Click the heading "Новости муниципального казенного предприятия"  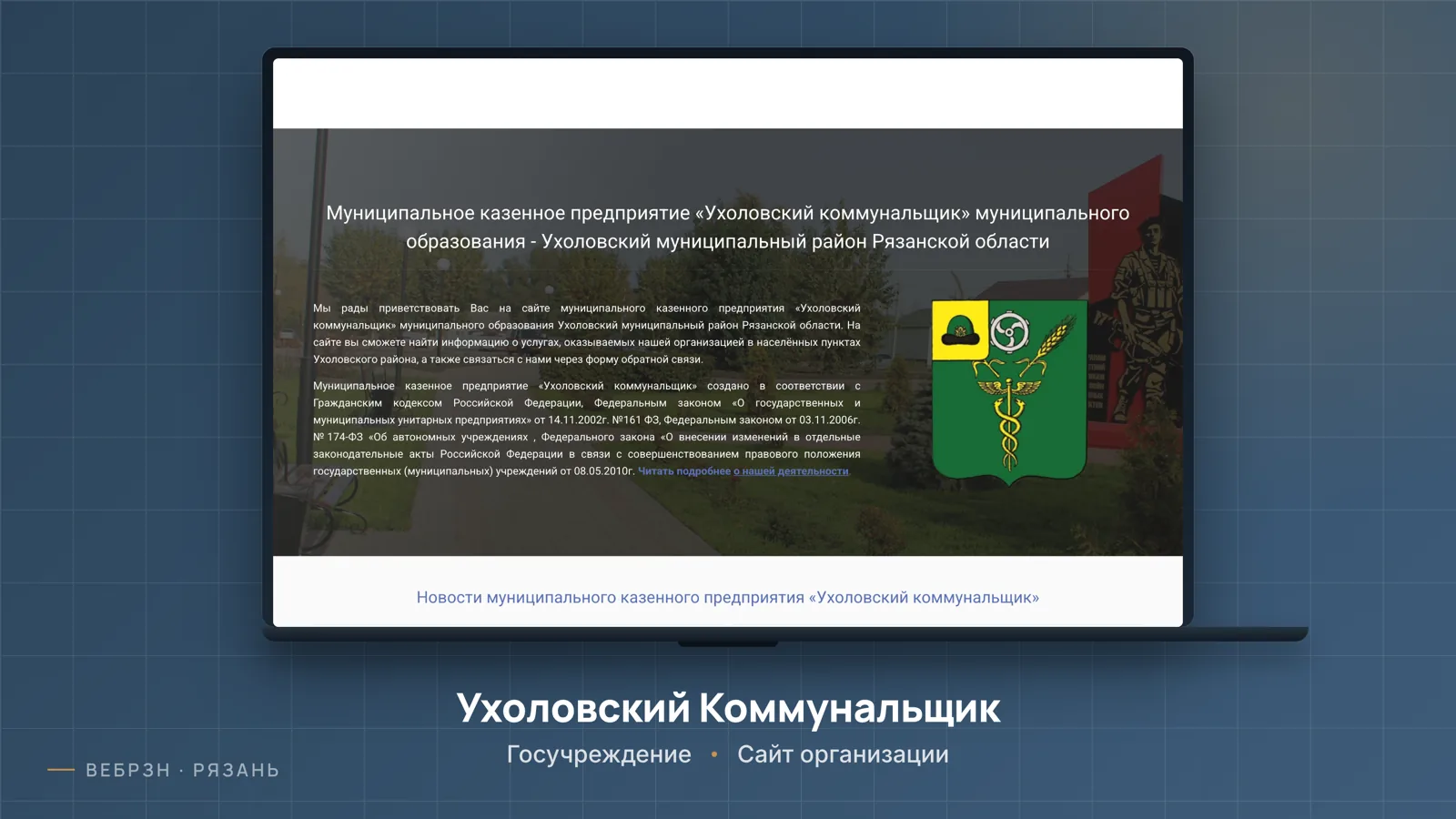click(728, 598)
